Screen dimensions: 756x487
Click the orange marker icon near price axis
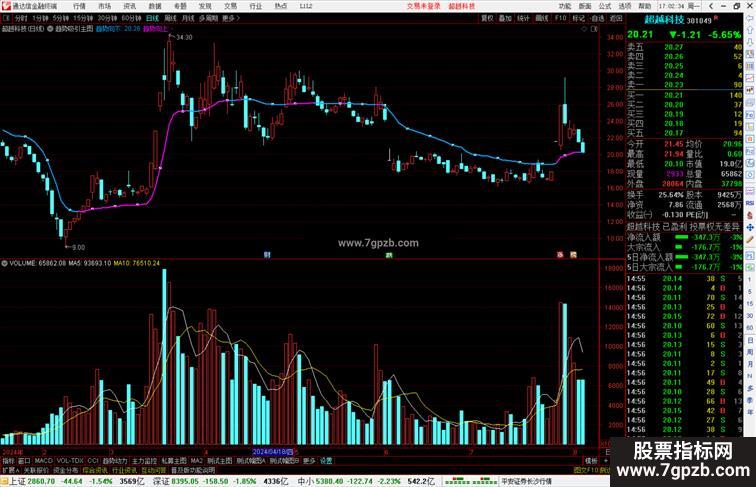pos(573,255)
